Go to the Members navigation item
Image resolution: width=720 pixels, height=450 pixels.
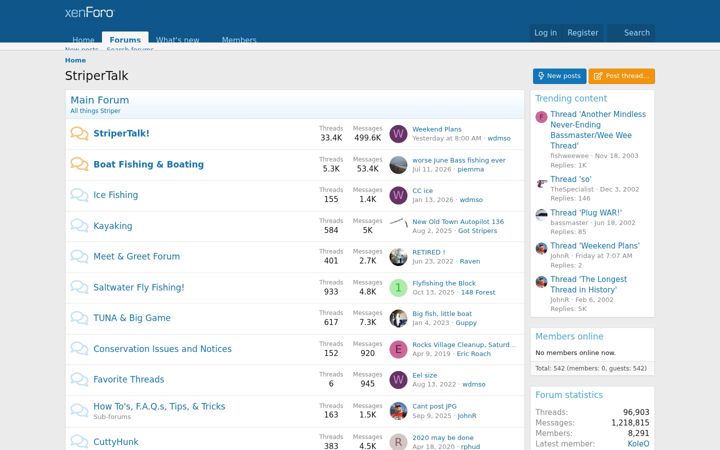[239, 39]
